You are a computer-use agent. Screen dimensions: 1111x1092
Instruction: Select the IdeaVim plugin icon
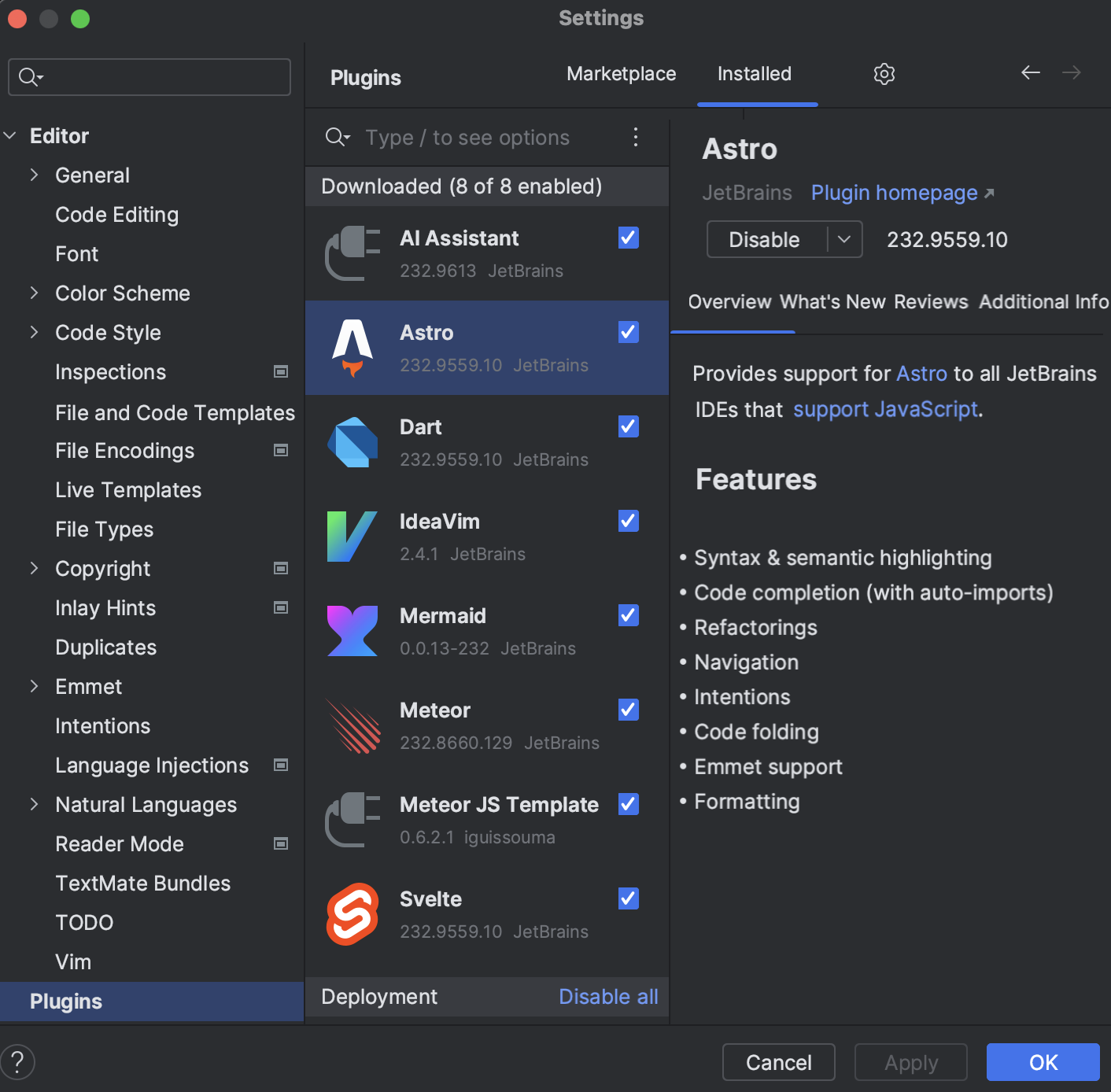tap(352, 537)
